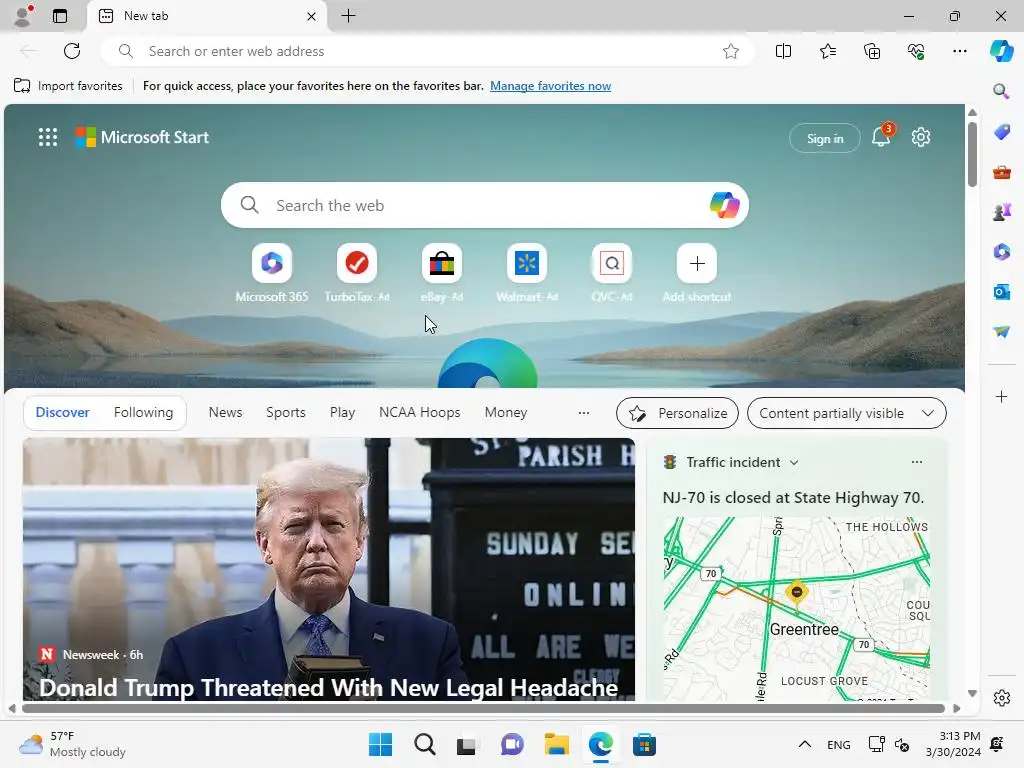This screenshot has width=1024, height=768.
Task: Open Browser essentials heart icon
Action: coord(916,51)
